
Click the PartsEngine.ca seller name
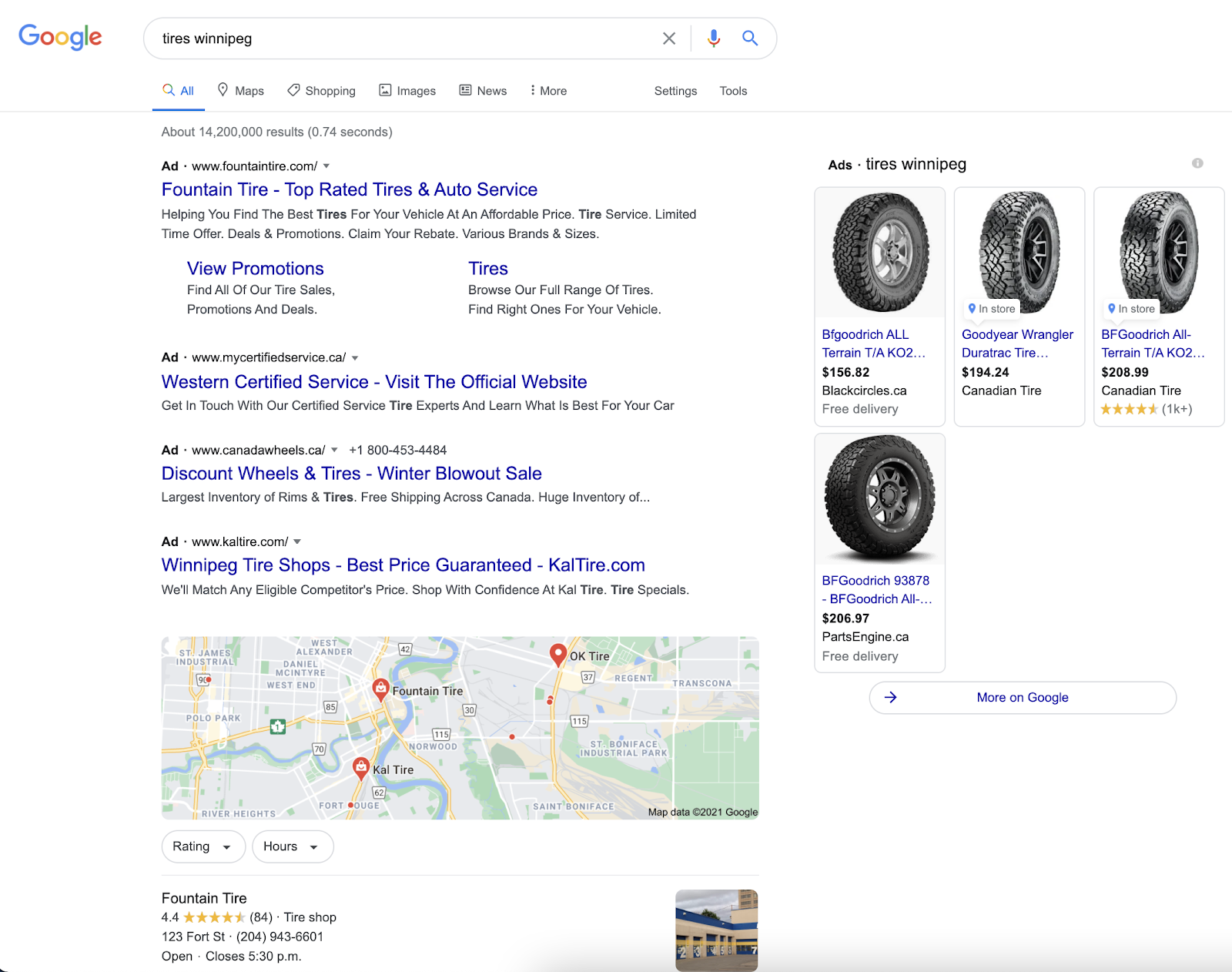pos(865,637)
